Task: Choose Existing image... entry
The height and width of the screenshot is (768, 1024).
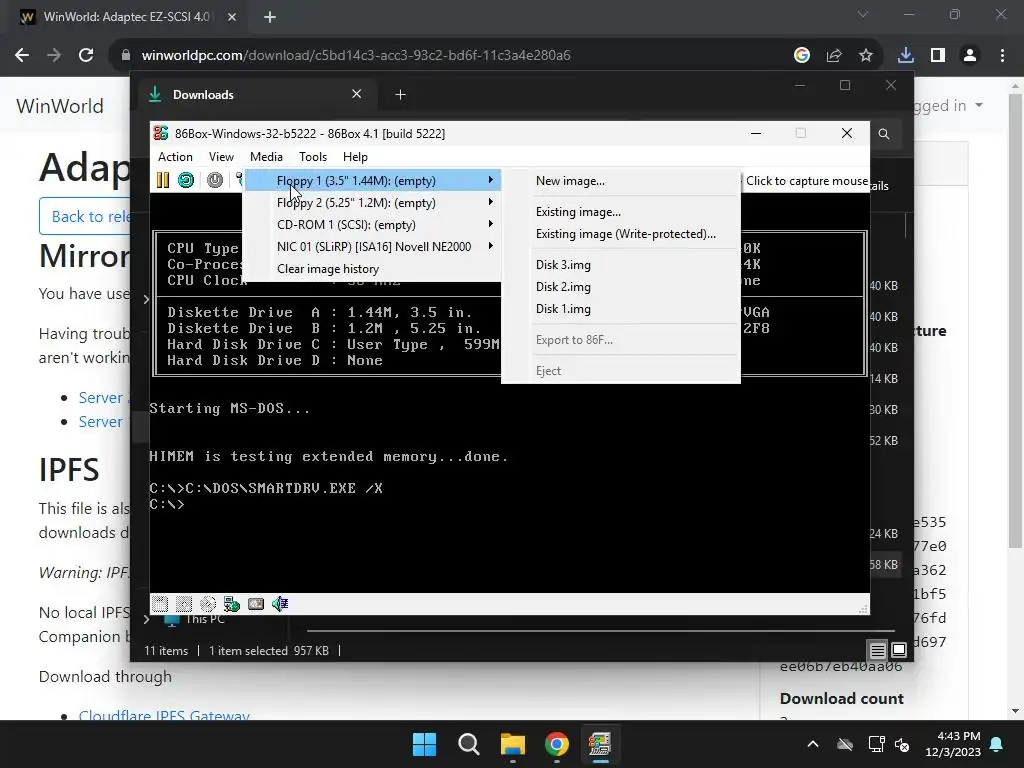Action: pyautogui.click(x=621, y=212)
